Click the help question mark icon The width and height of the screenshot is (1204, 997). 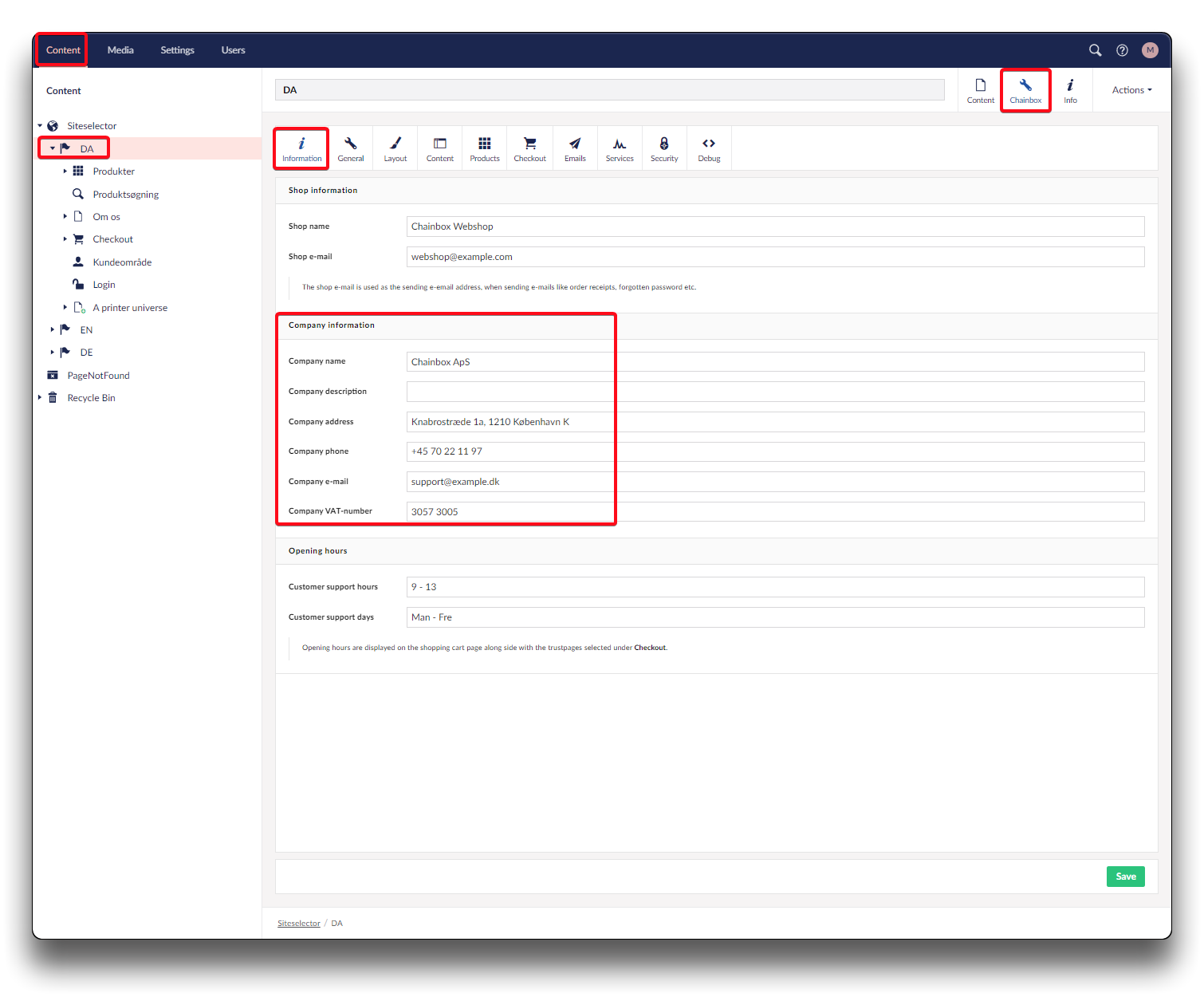click(1122, 50)
